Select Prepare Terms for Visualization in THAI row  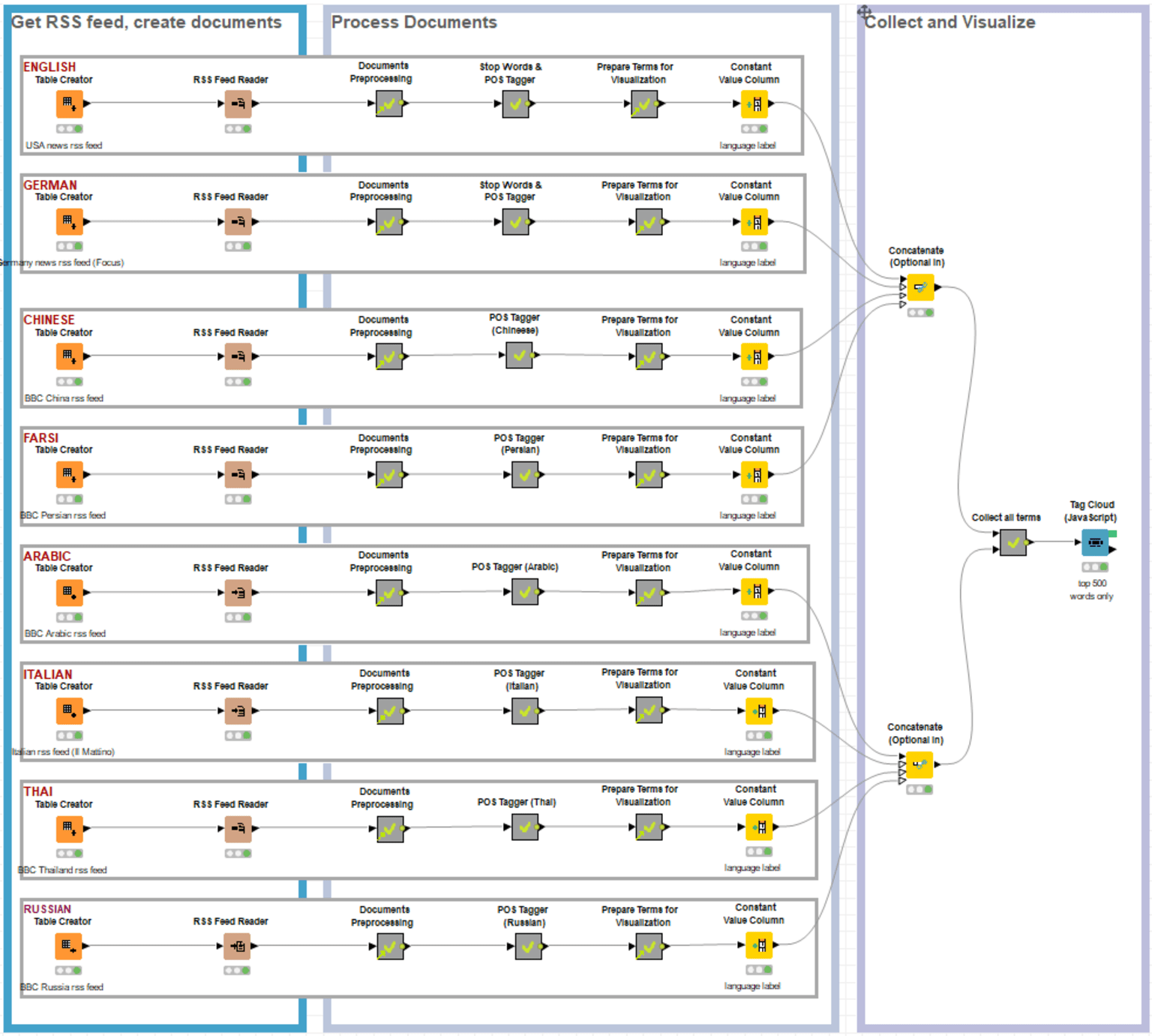click(649, 827)
